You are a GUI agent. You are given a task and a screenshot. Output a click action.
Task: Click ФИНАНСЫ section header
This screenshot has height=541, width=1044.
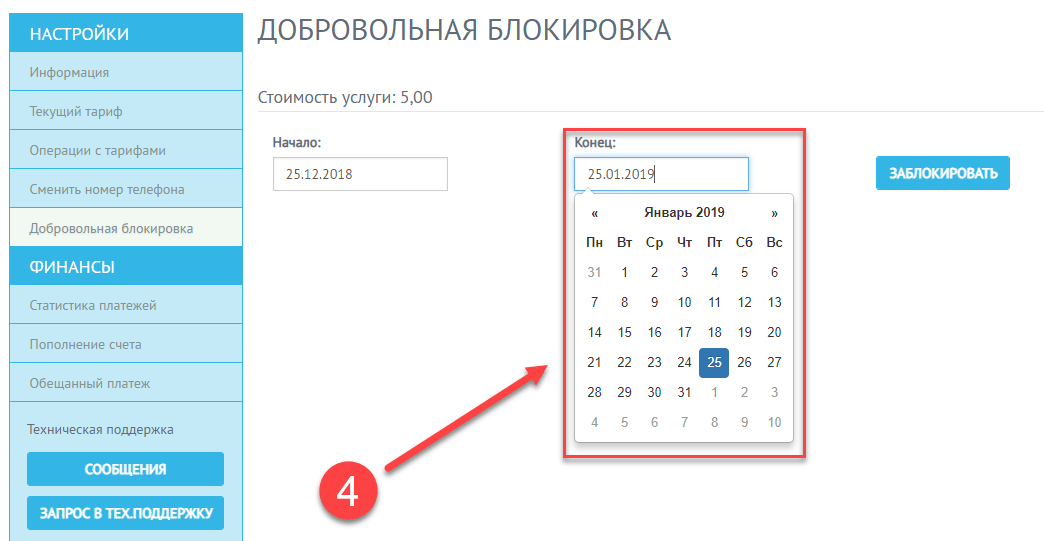coord(126,266)
